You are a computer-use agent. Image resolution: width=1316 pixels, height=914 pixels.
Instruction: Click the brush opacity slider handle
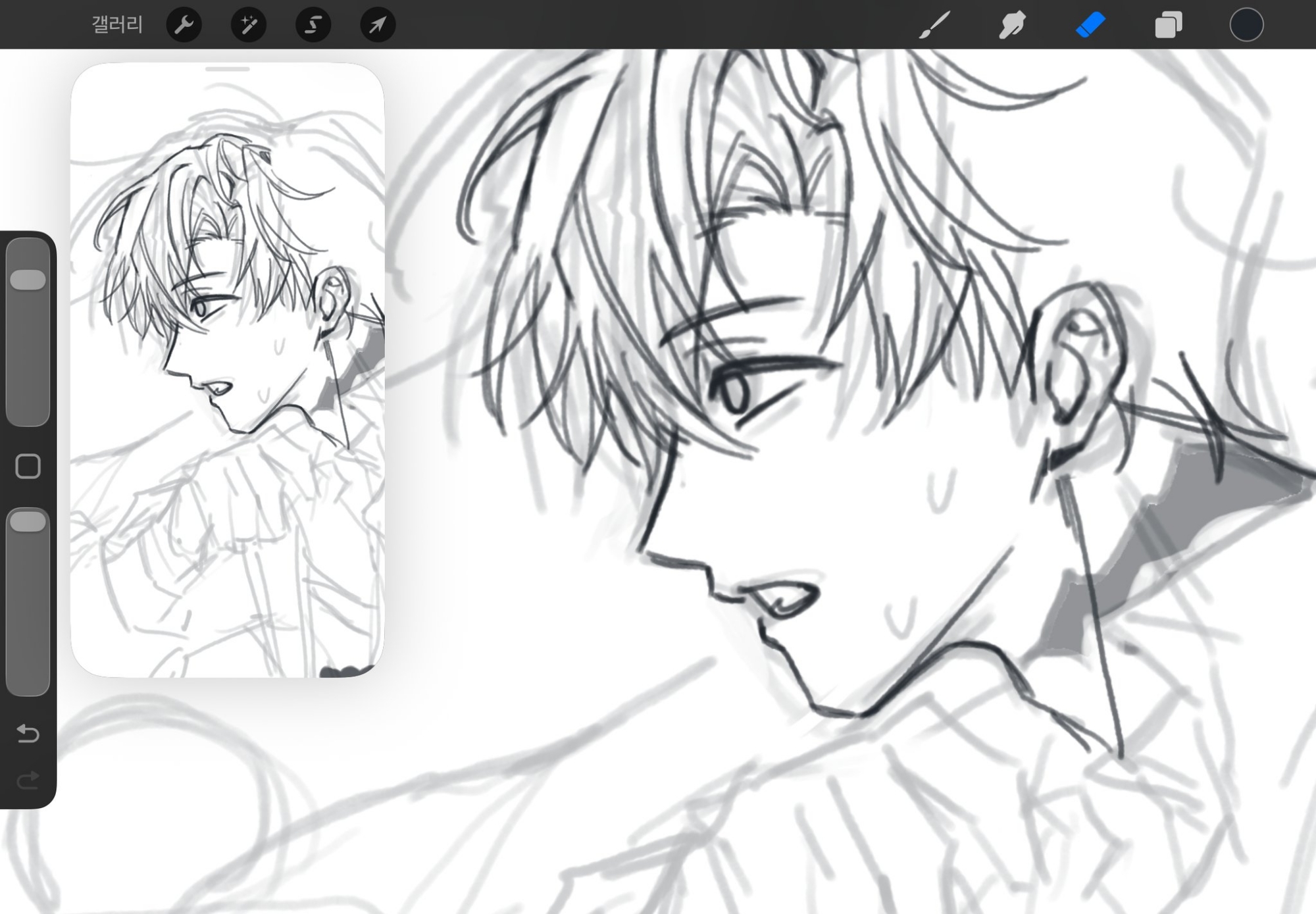[x=28, y=522]
